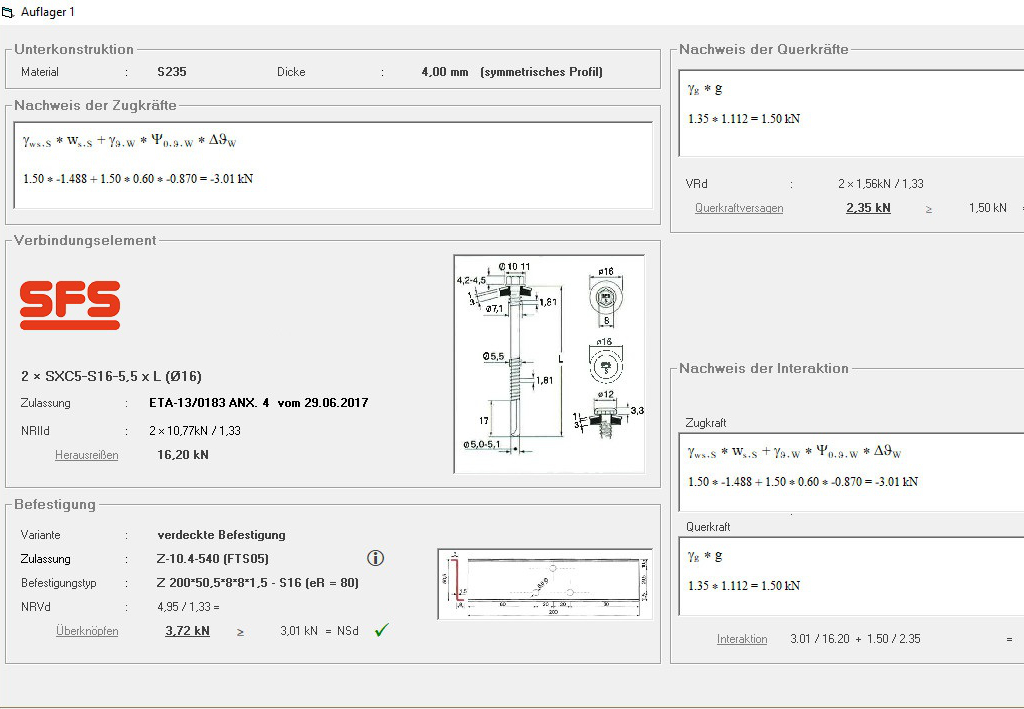Click the Querkraft label in Interaktion
The width and height of the screenshot is (1024, 709).
[x=708, y=527]
